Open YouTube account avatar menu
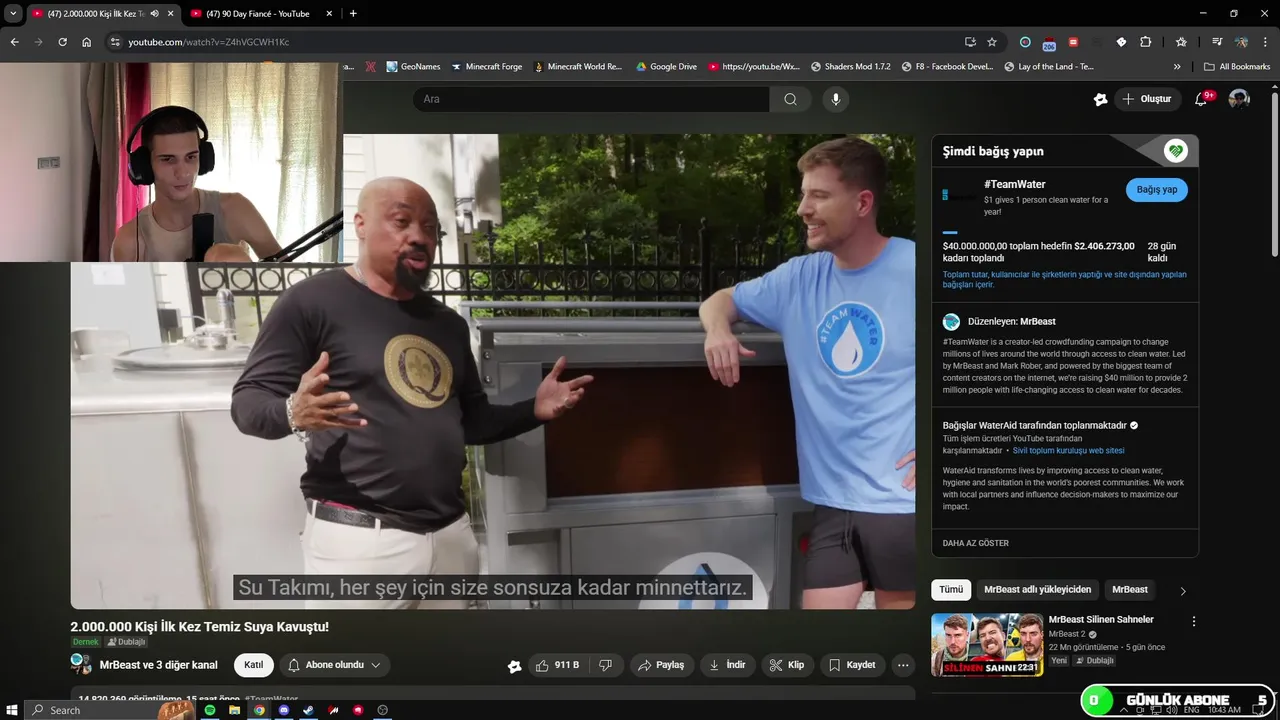 [1239, 99]
